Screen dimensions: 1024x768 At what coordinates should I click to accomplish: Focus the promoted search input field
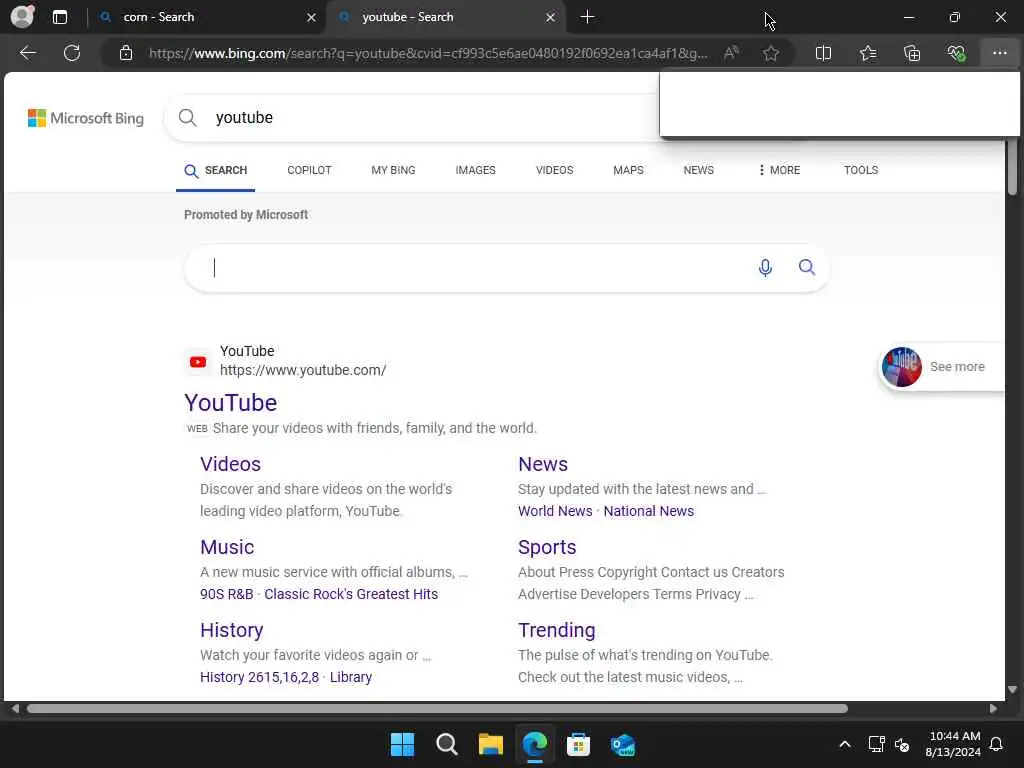click(x=480, y=267)
